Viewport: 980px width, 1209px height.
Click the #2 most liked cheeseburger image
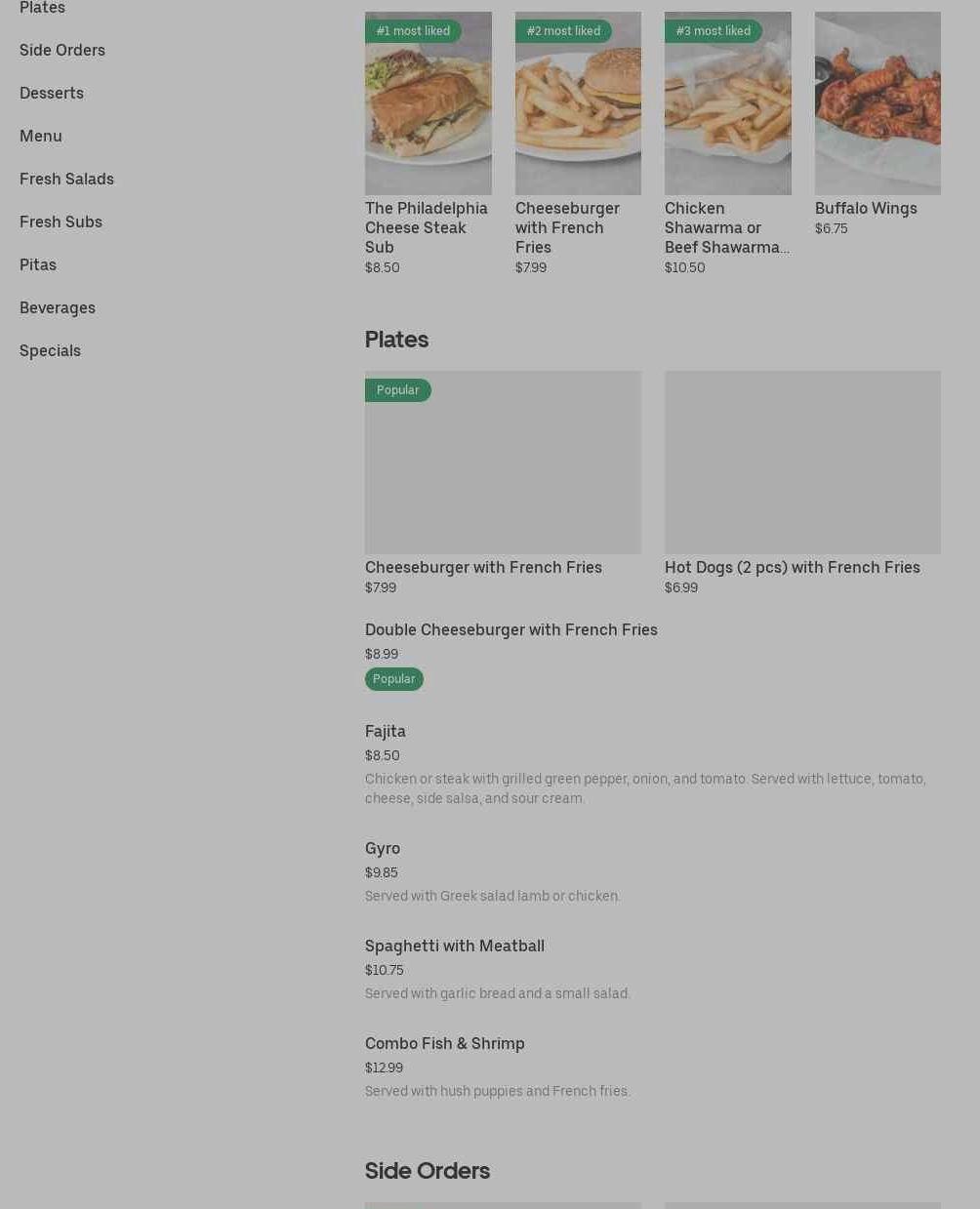[578, 103]
